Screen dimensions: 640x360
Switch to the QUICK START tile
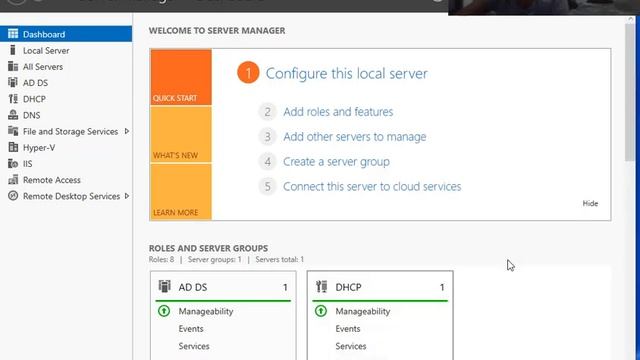pyautogui.click(x=181, y=77)
